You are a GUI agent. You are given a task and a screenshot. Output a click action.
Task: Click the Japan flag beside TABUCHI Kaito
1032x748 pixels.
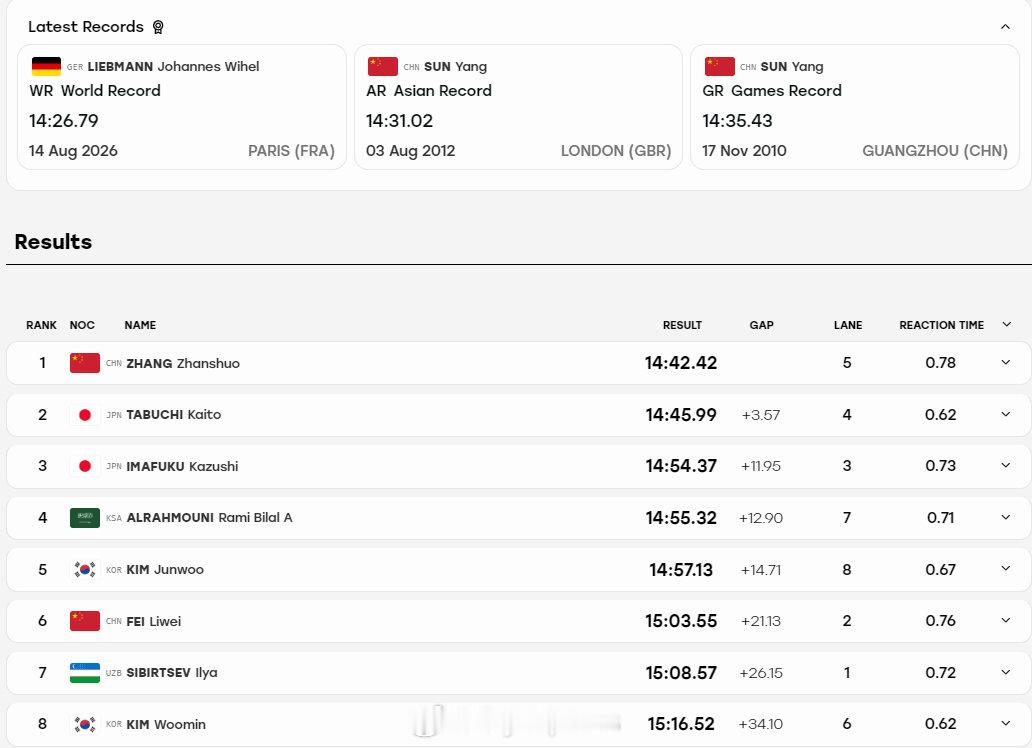85,415
